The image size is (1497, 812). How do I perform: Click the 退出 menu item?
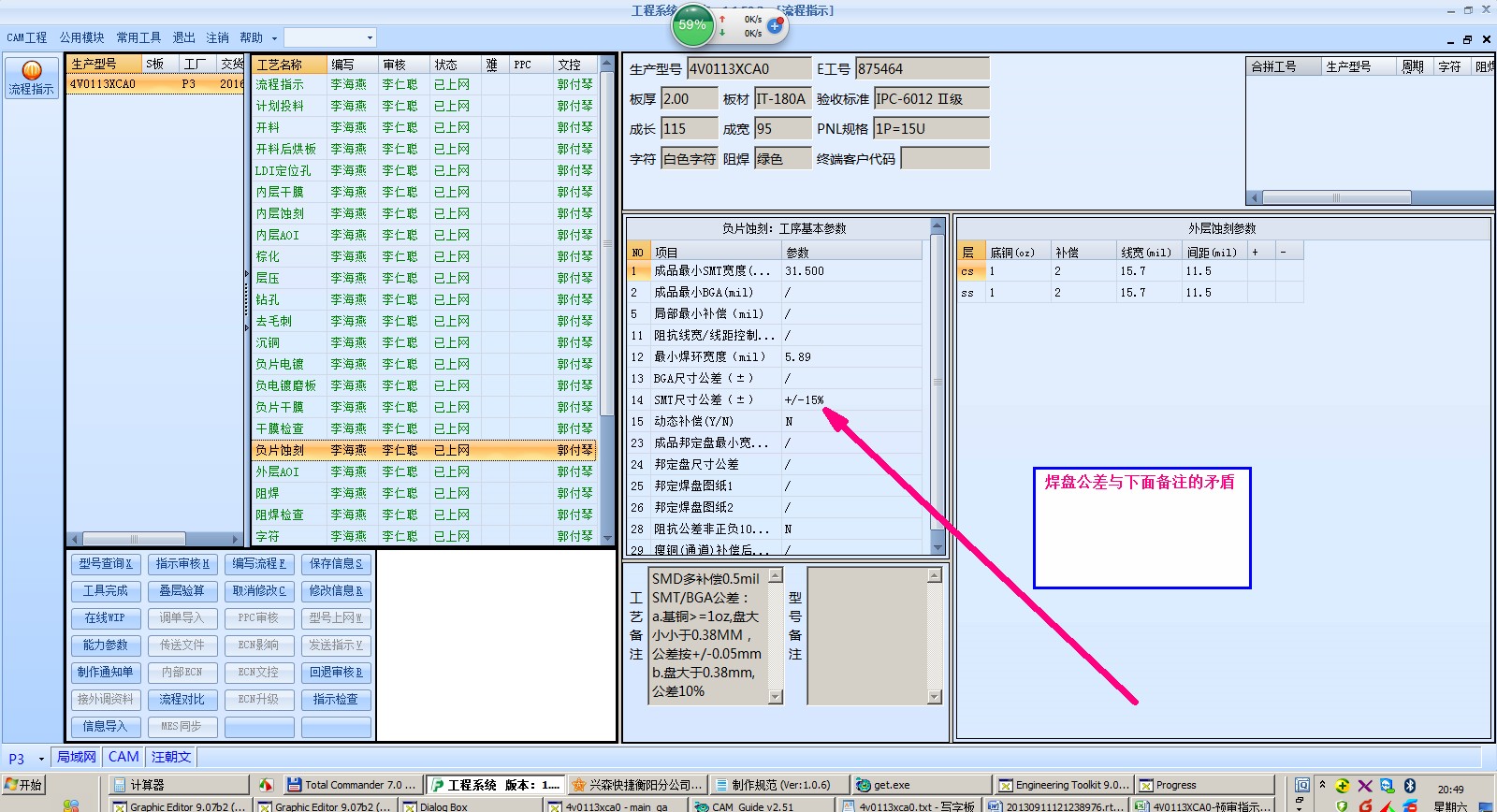point(183,37)
